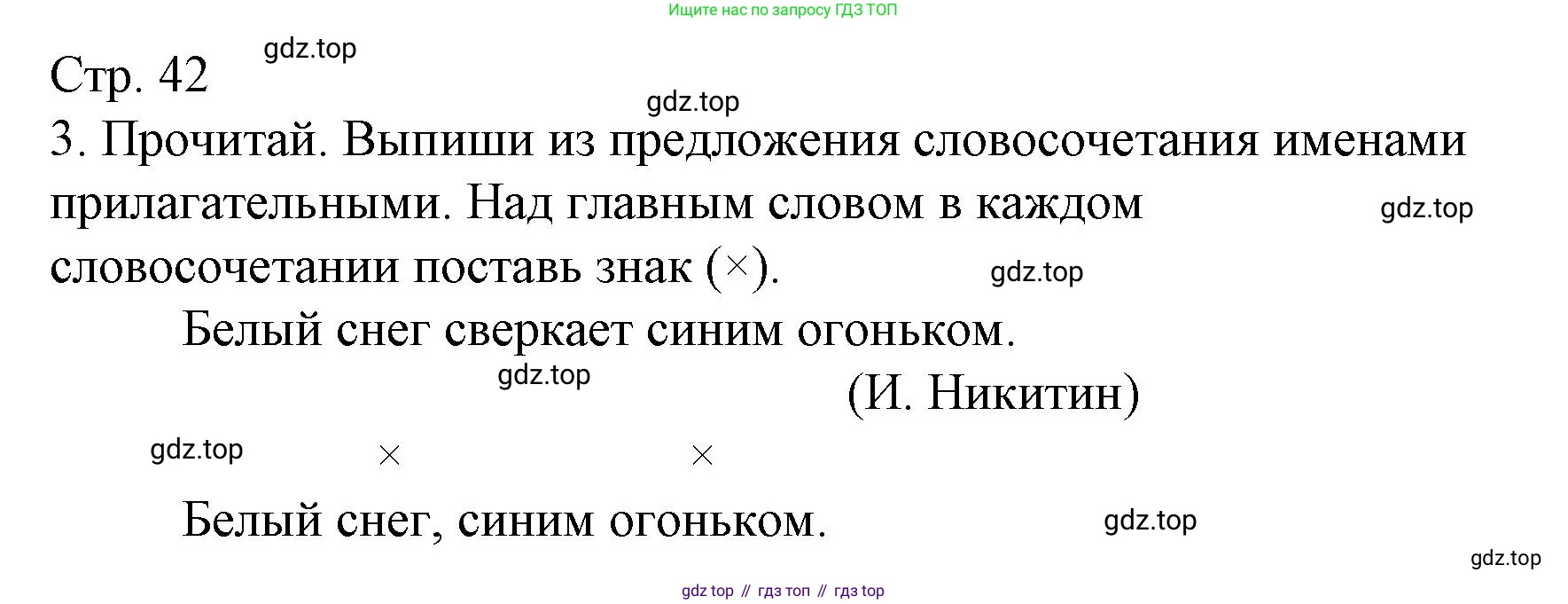Screen dimensions: 1568x604
Task: Click the gdz.top watermark left of the × marks
Action: pos(197,450)
